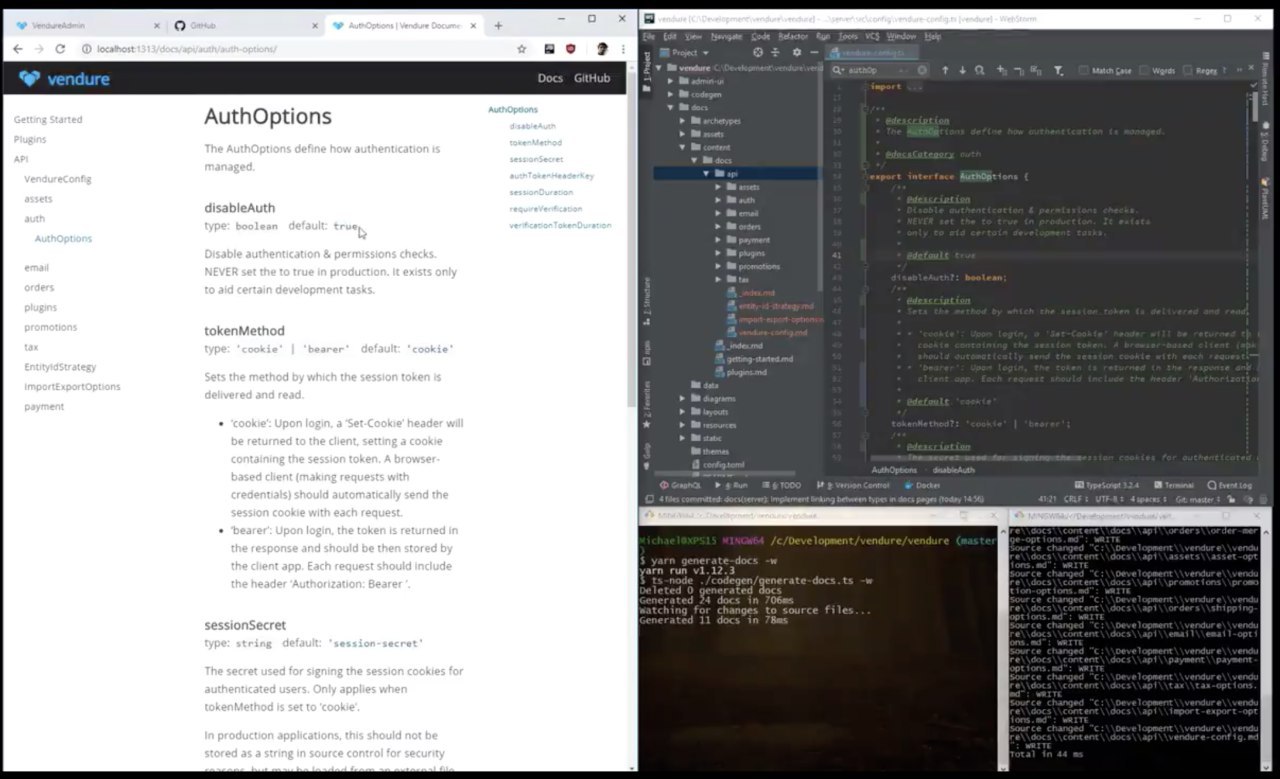
Task: Open the Terminal tool window
Action: pos(1173,485)
